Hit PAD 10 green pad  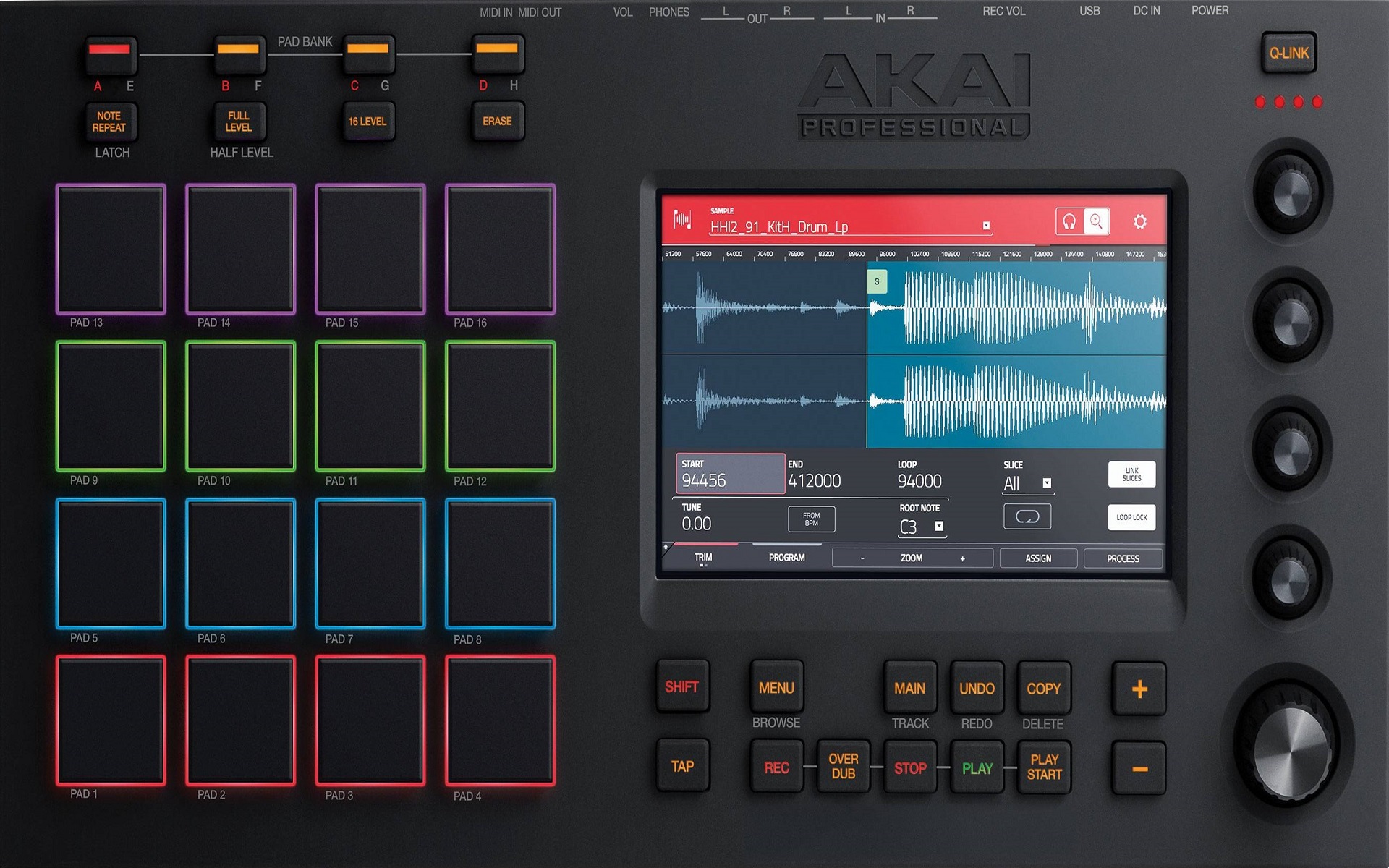click(240, 406)
